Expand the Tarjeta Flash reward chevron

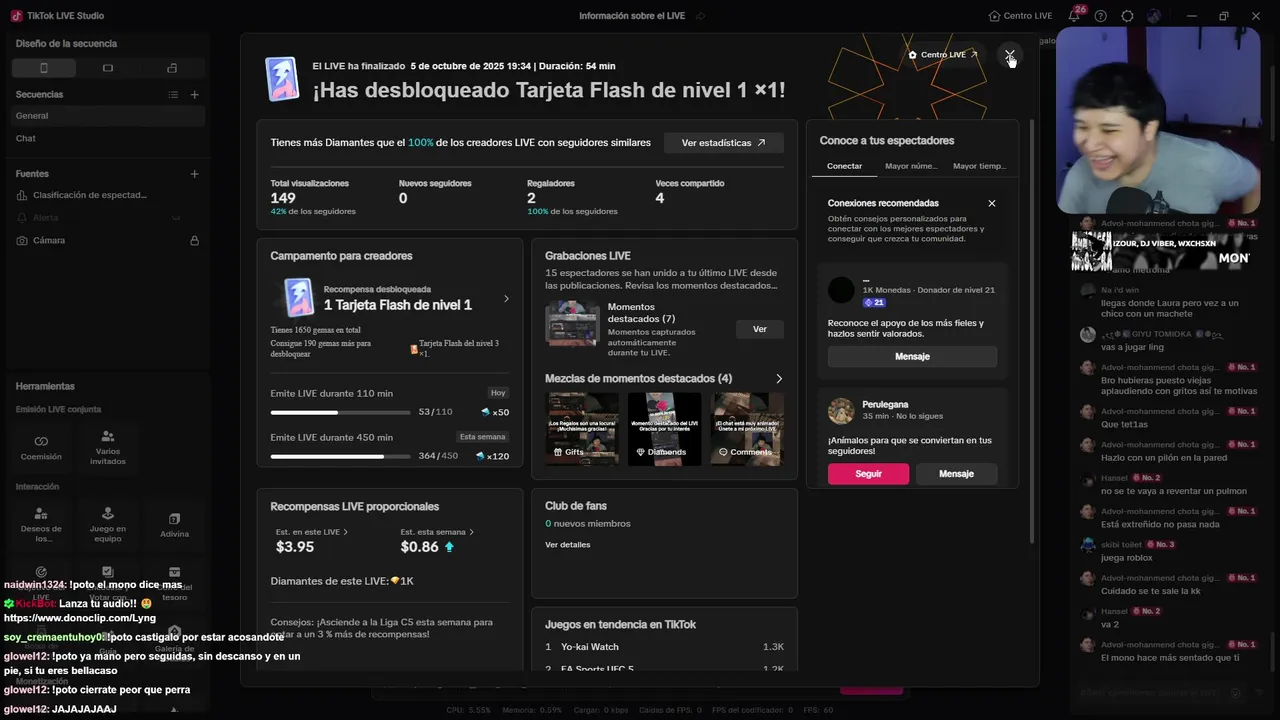[506, 298]
